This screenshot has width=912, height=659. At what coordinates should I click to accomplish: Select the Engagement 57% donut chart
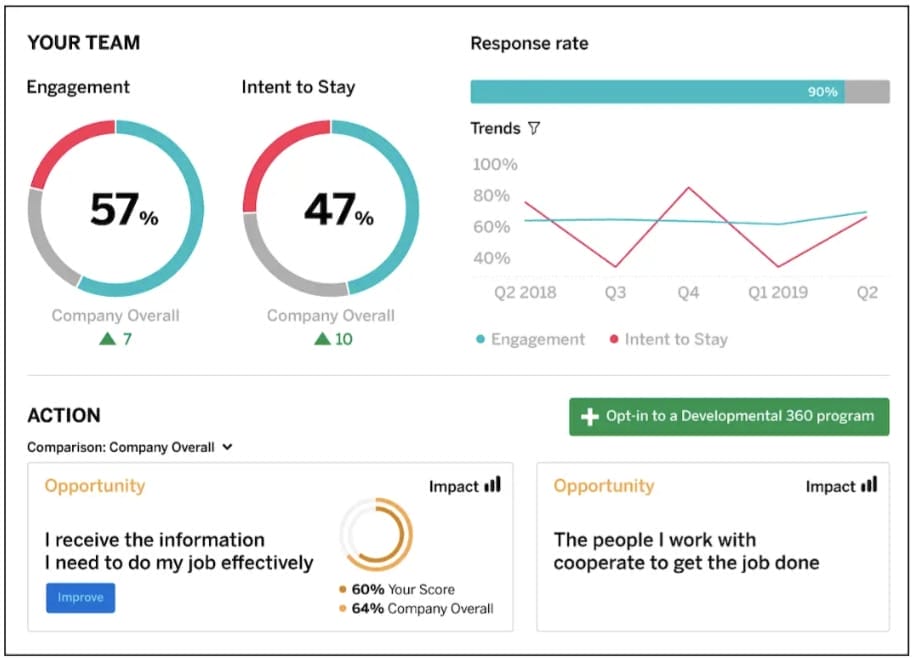[x=116, y=208]
